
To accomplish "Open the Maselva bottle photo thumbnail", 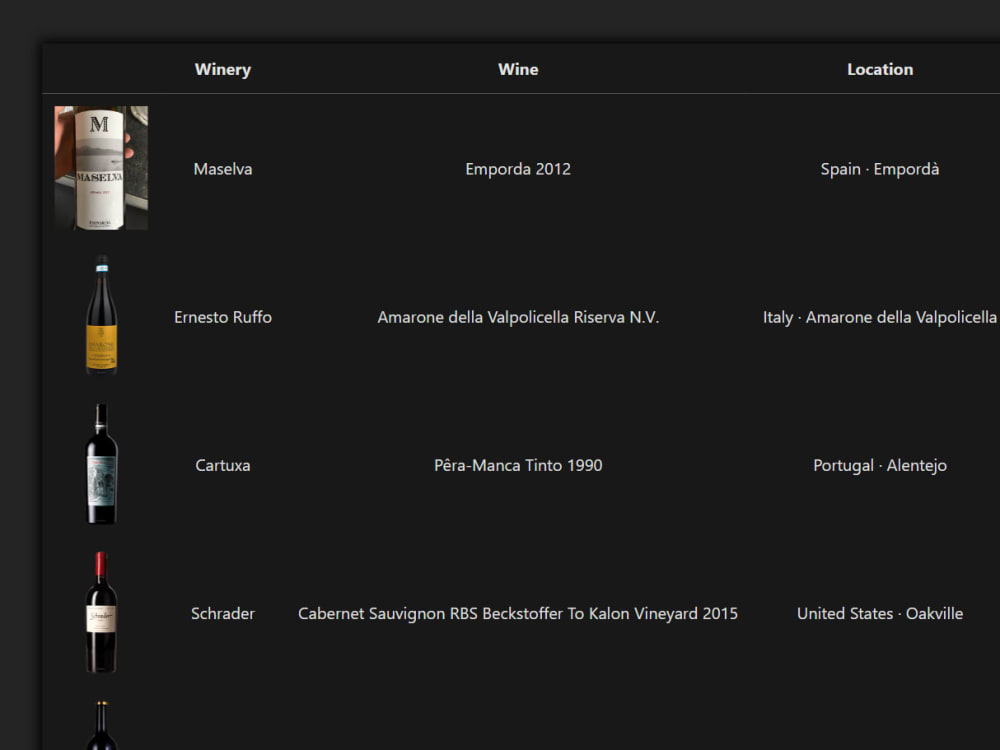I will coord(101,168).
